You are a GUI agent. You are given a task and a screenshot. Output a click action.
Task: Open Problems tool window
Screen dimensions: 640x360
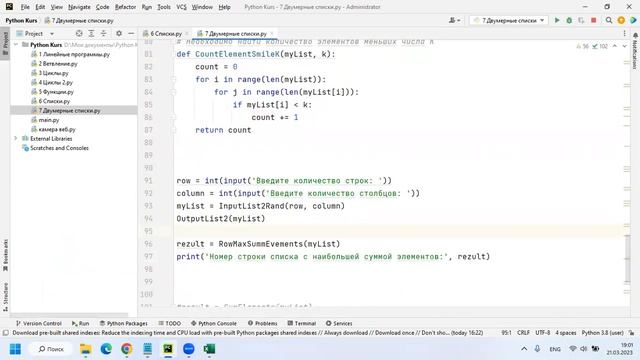pyautogui.click(x=263, y=323)
